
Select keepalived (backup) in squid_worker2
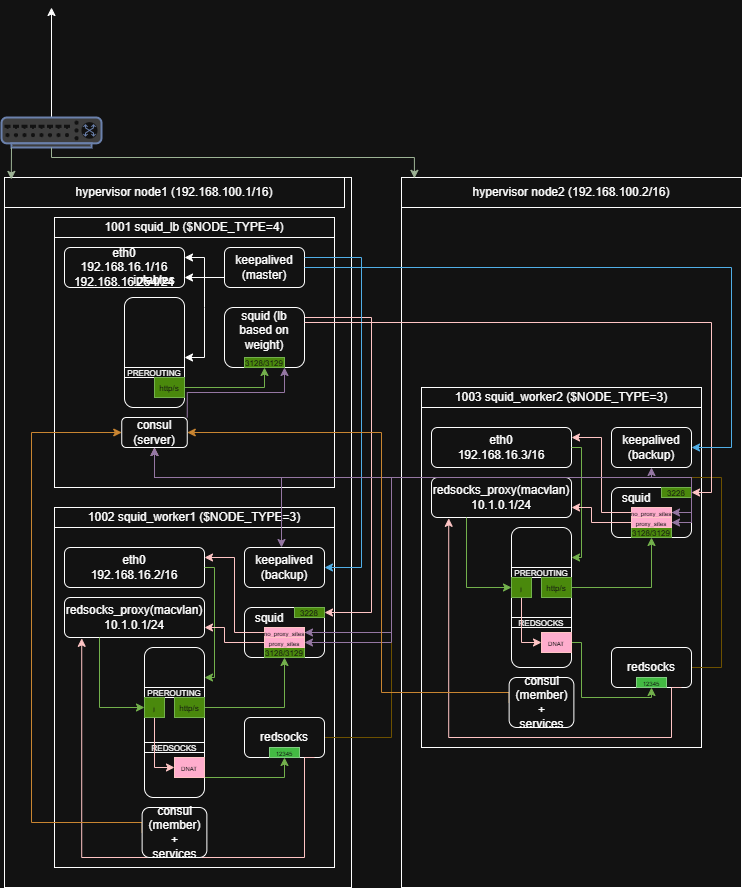click(x=651, y=447)
